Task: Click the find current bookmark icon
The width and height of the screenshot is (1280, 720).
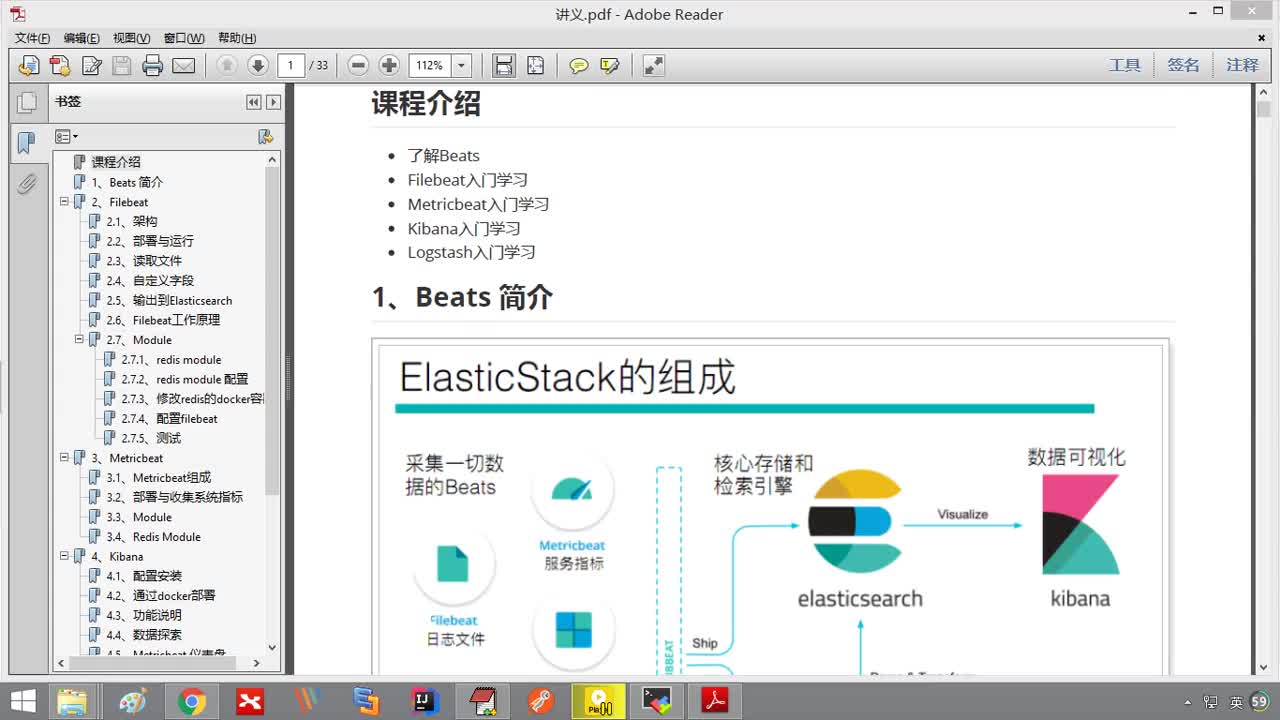Action: tap(265, 136)
